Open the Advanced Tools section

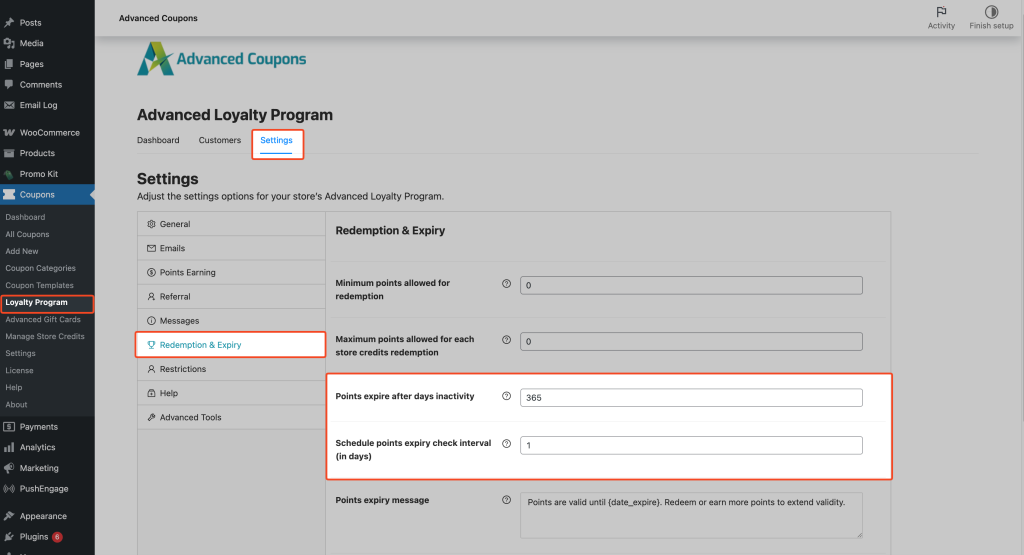click(231, 417)
